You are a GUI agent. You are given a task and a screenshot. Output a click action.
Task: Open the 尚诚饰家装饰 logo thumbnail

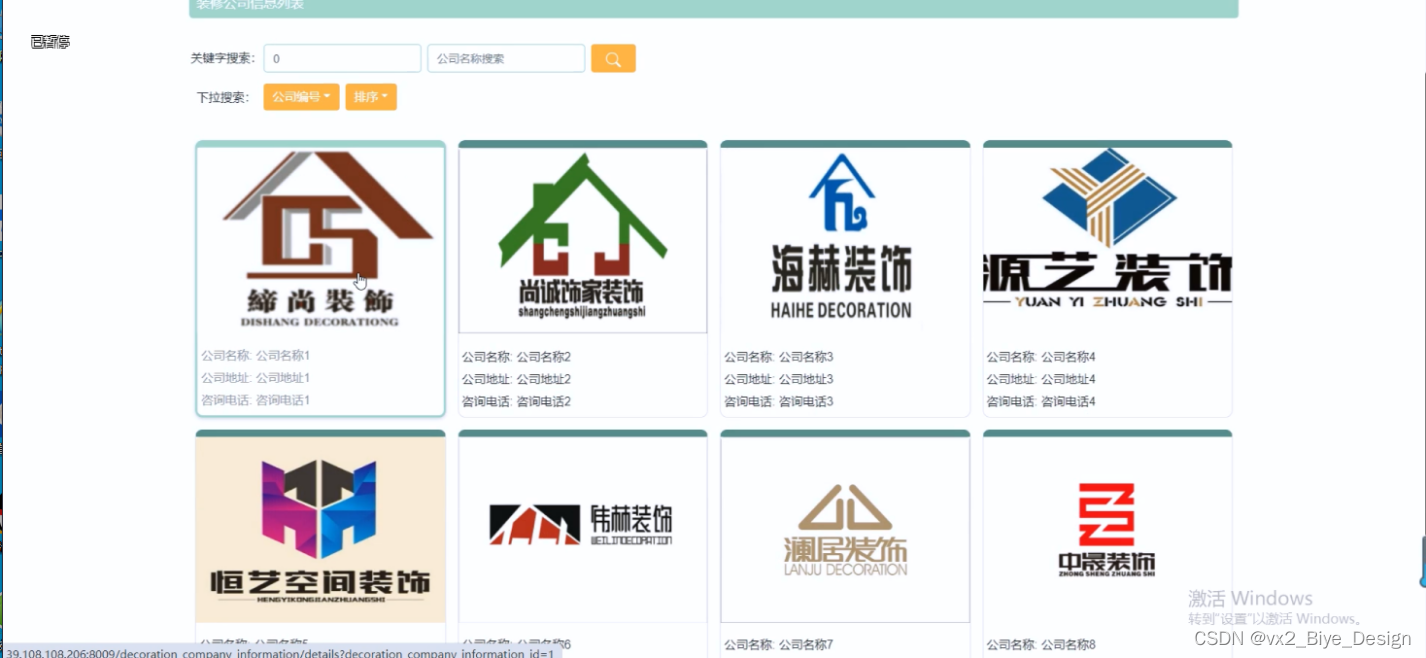pos(583,240)
